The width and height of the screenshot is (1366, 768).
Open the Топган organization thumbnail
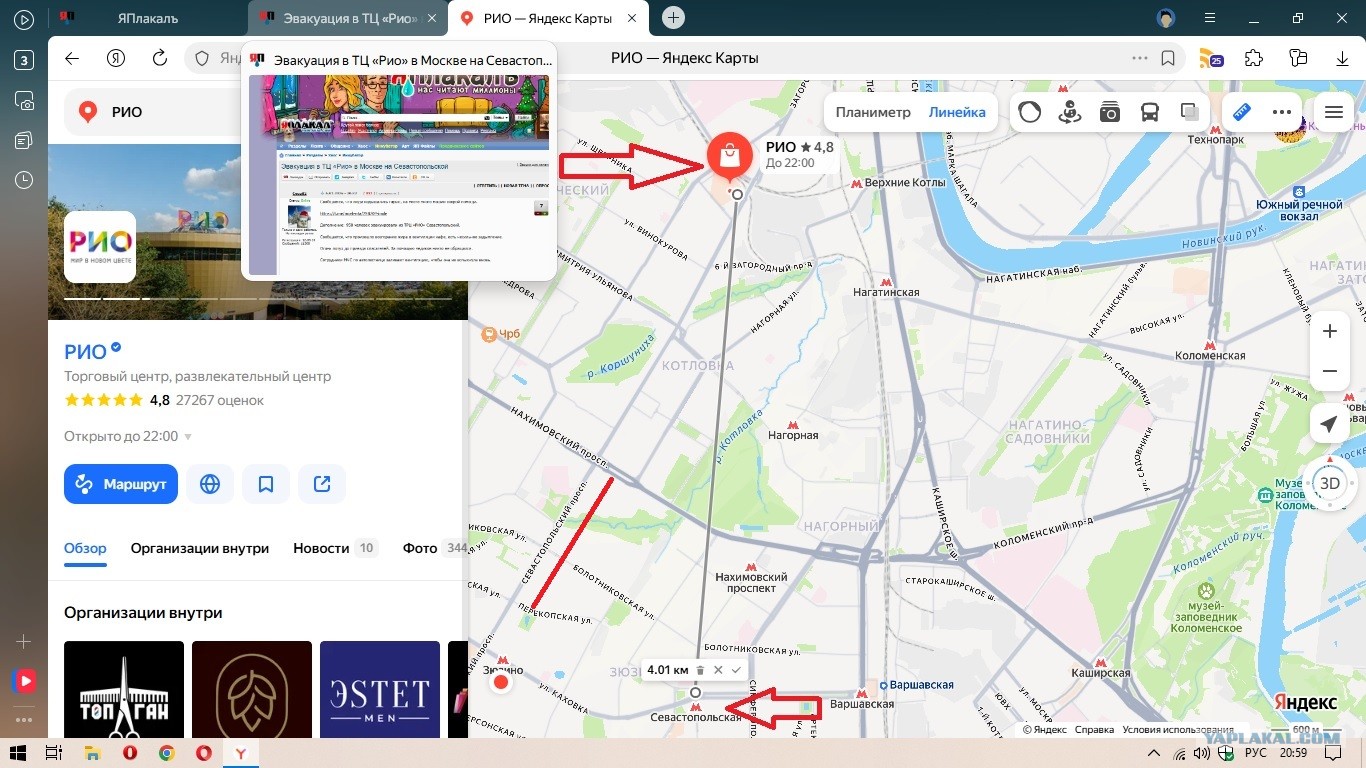click(124, 690)
